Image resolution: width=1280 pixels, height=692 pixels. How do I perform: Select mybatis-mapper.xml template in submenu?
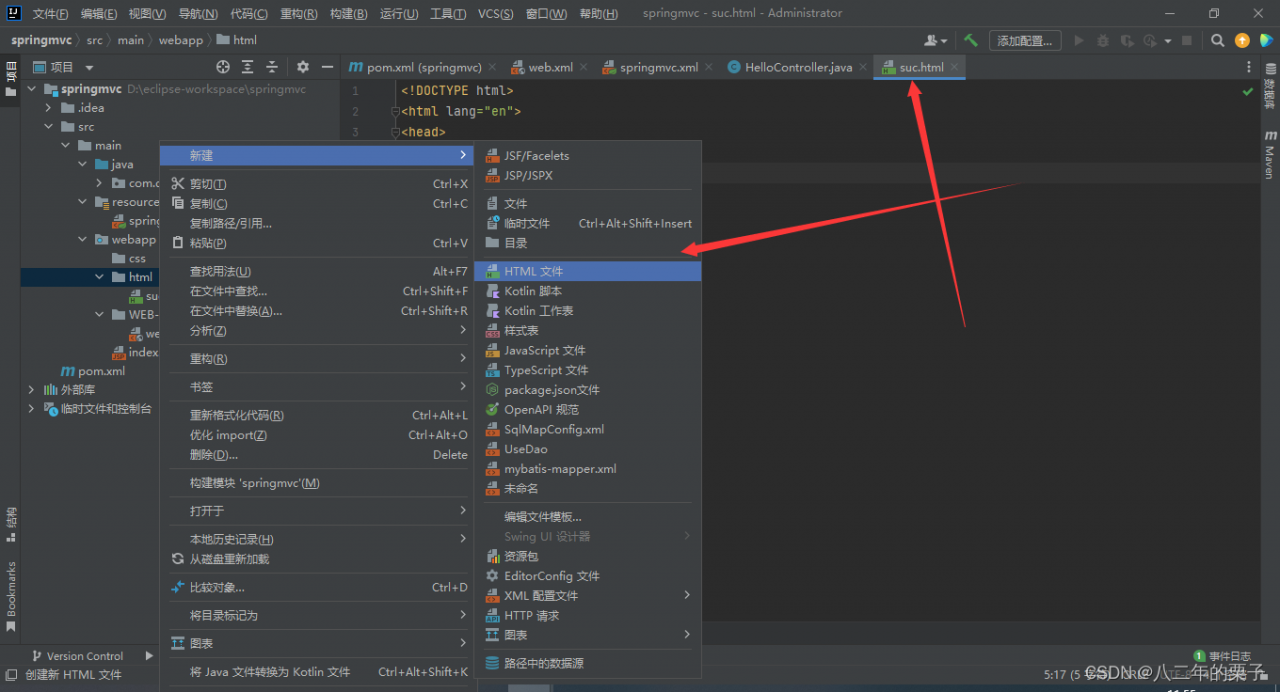[588, 469]
